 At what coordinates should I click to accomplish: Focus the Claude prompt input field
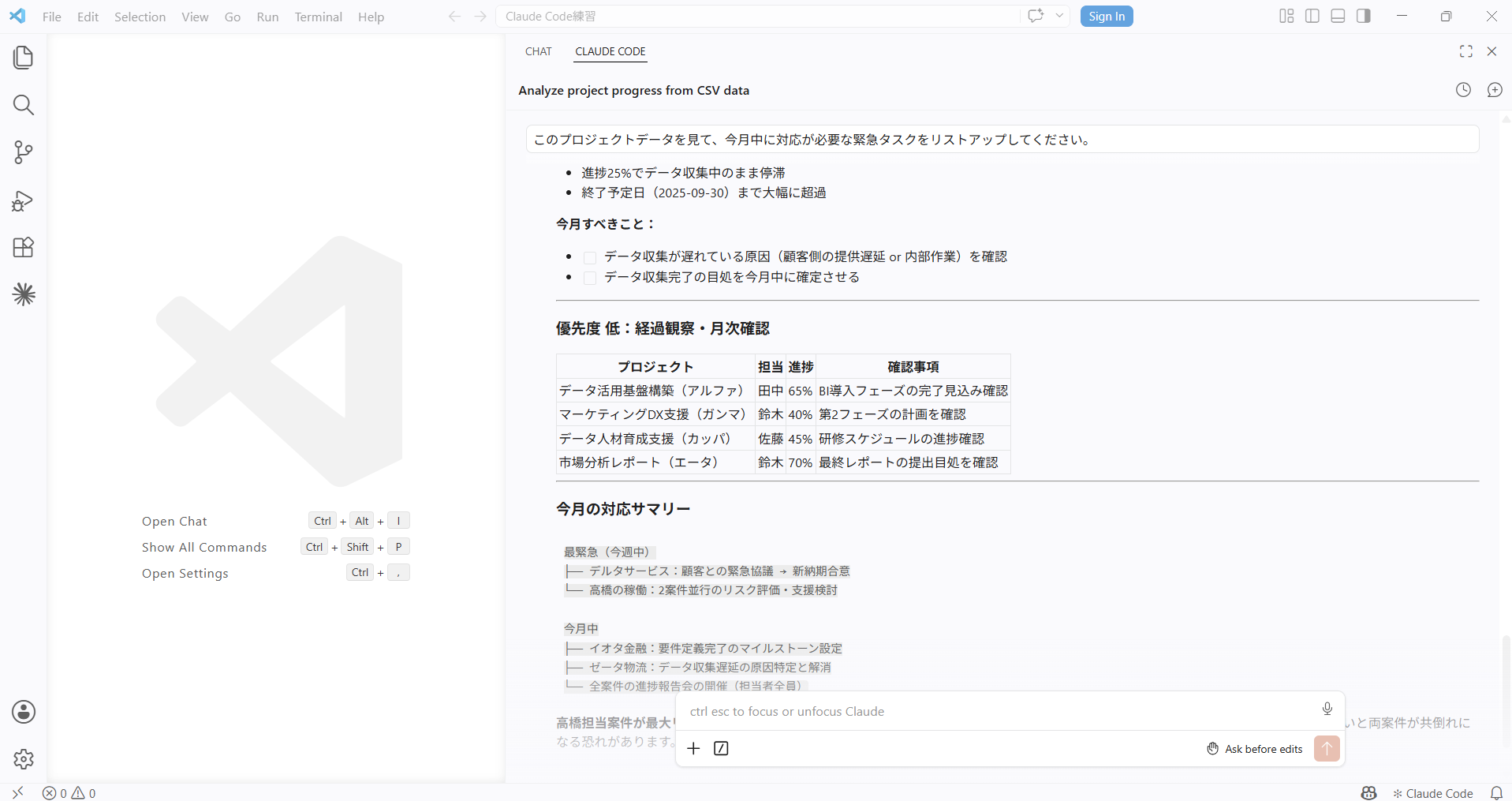(998, 711)
